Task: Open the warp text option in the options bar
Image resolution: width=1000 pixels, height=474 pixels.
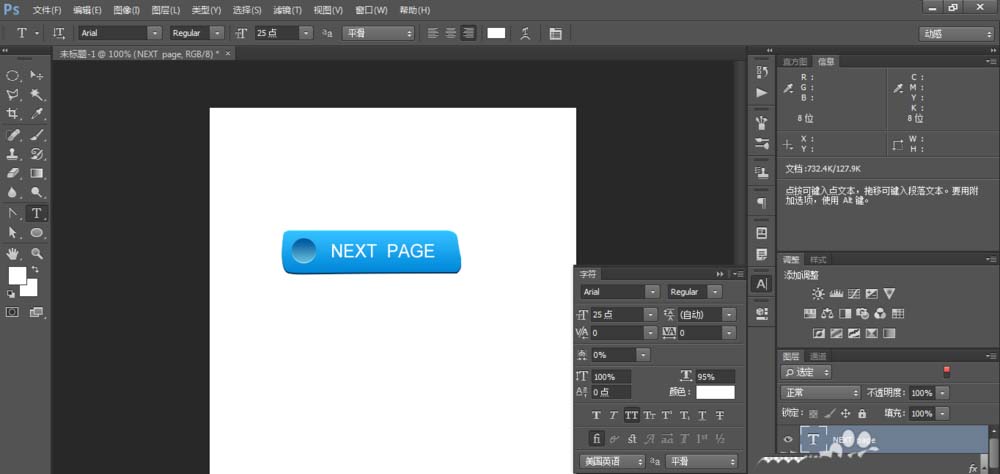Action: tap(525, 33)
